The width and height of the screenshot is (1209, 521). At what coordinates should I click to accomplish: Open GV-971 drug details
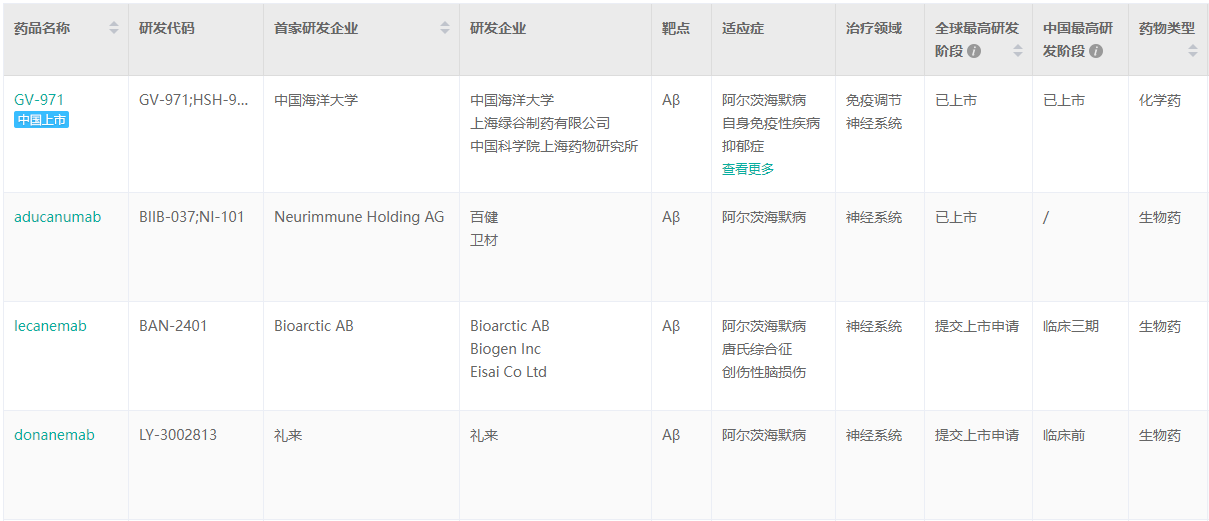(39, 100)
